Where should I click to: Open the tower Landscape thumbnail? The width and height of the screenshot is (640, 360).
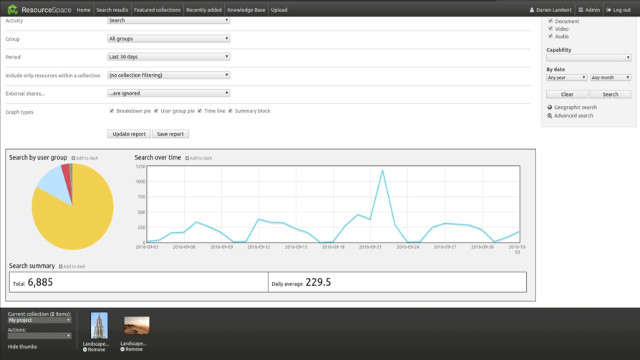[99, 325]
